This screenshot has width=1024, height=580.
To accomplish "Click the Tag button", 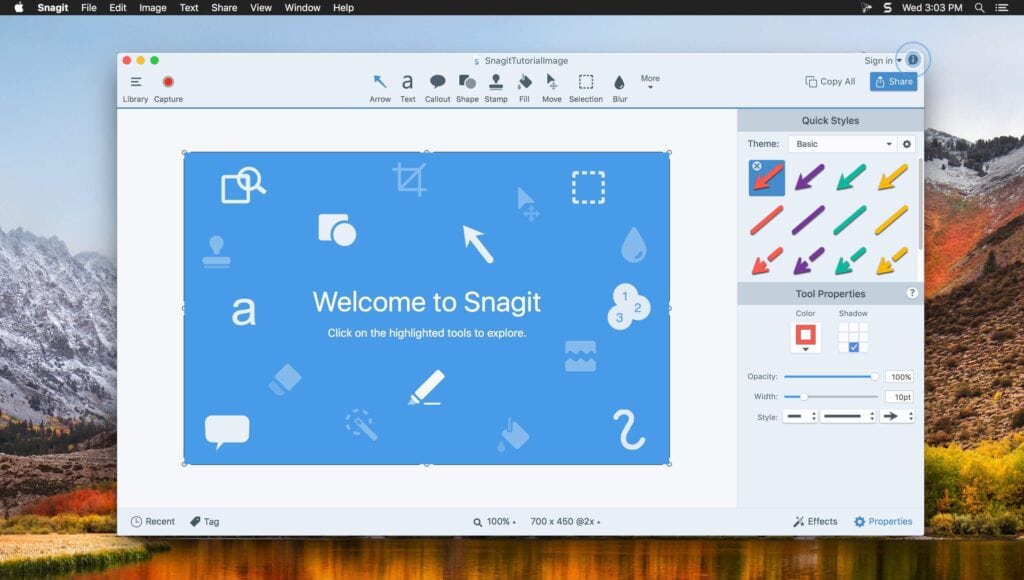I will click(x=204, y=521).
